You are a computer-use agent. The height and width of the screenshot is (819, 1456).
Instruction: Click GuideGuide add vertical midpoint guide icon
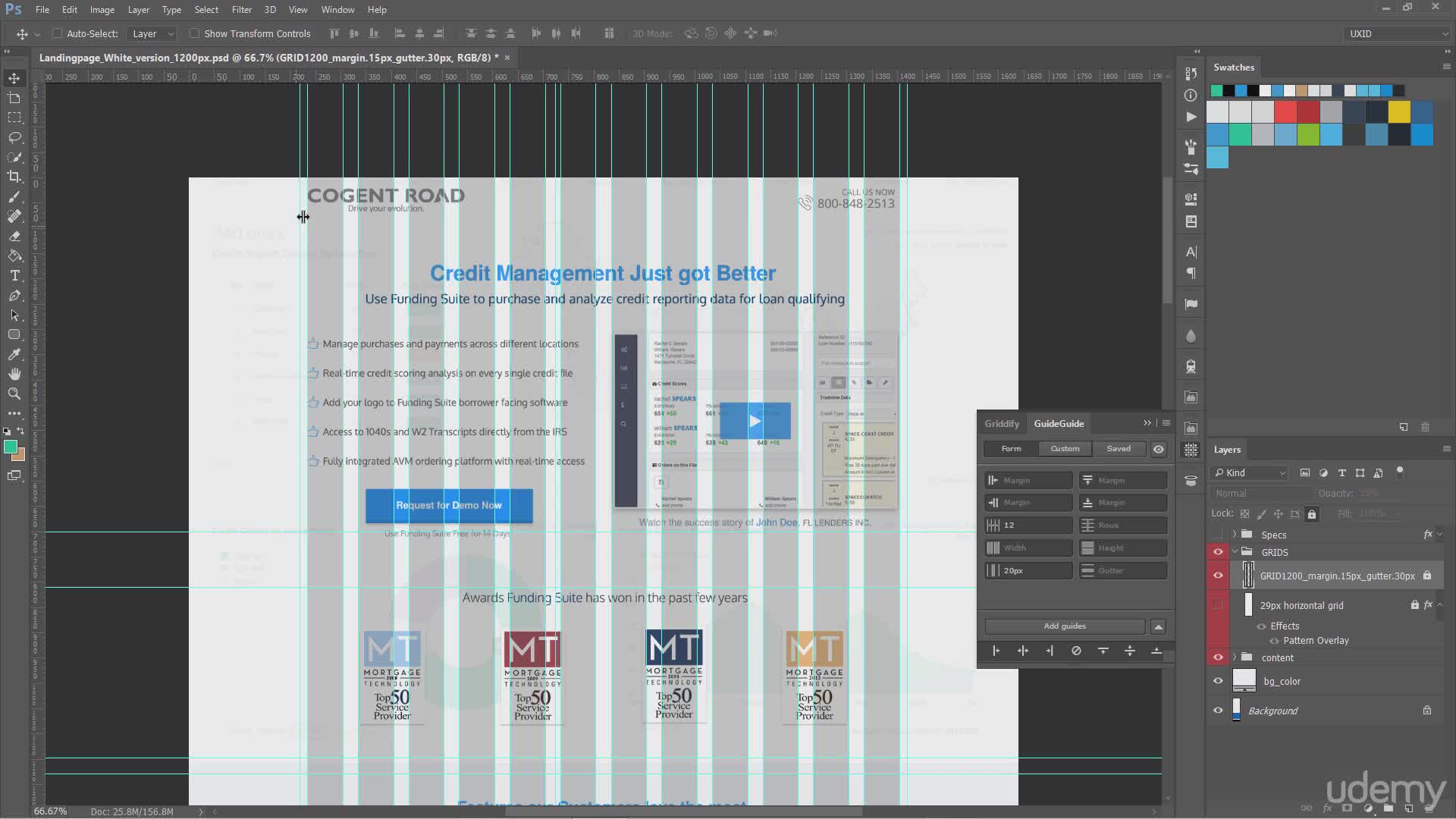coord(1023,651)
